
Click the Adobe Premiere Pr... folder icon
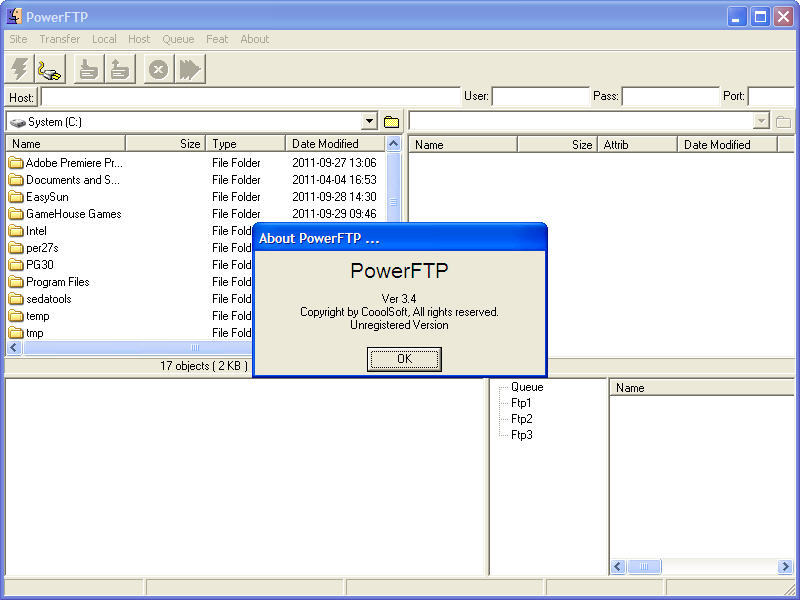tap(16, 163)
